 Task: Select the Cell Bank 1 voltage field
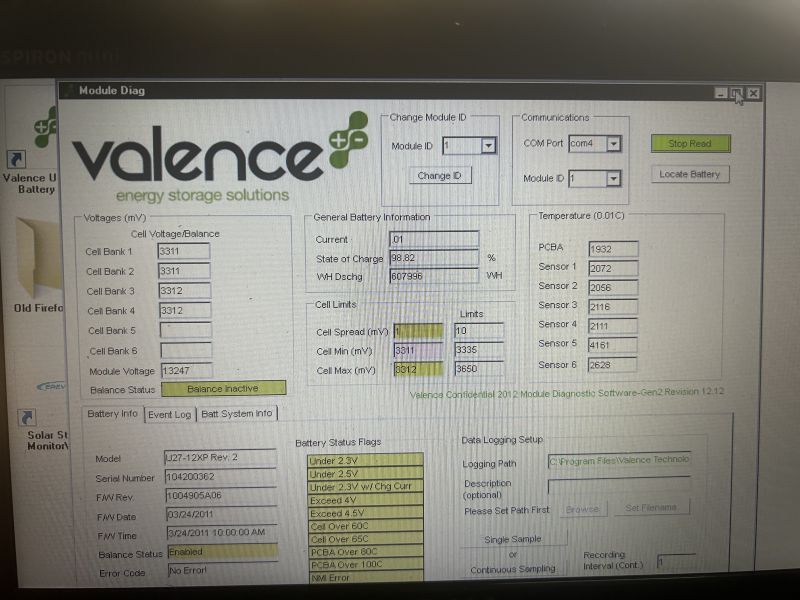(x=184, y=251)
